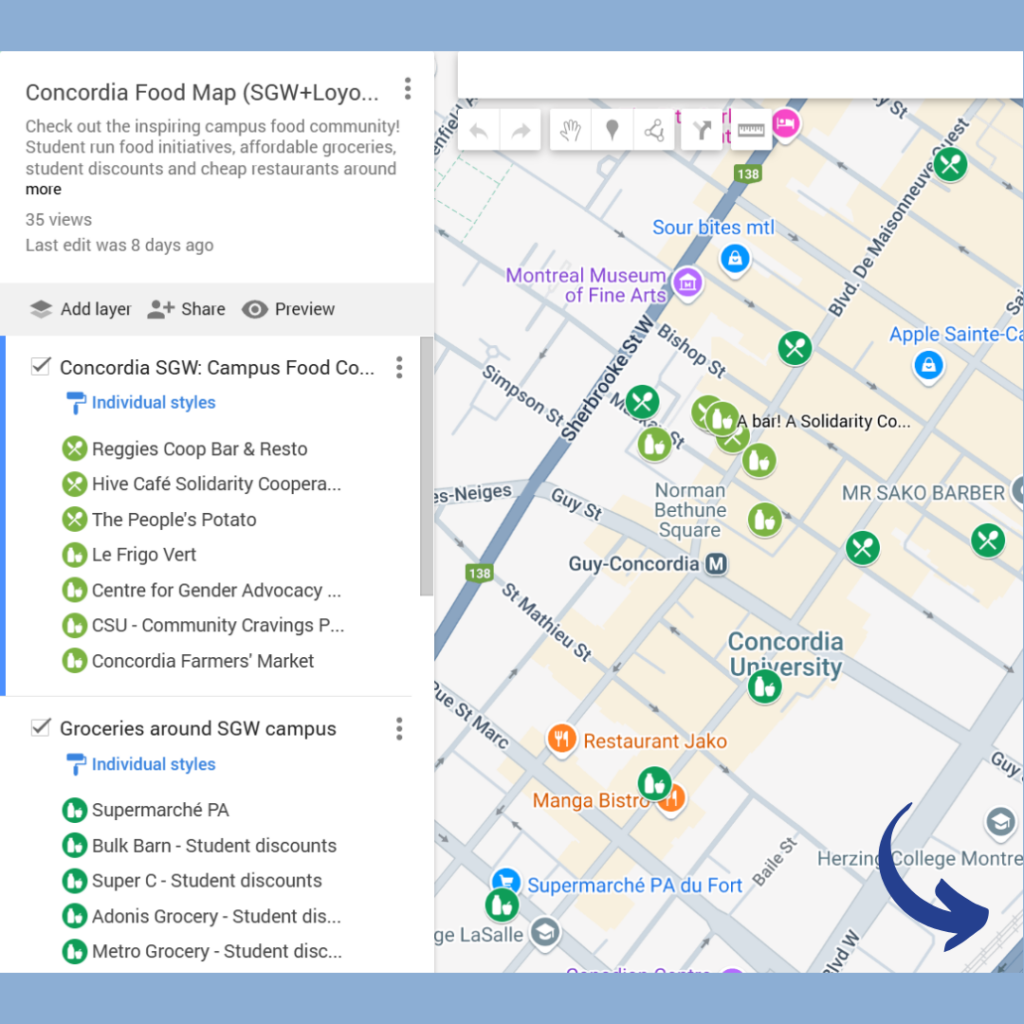Click green grocery marker on Concordia University
Image resolution: width=1024 pixels, height=1024 pixels.
764,687
